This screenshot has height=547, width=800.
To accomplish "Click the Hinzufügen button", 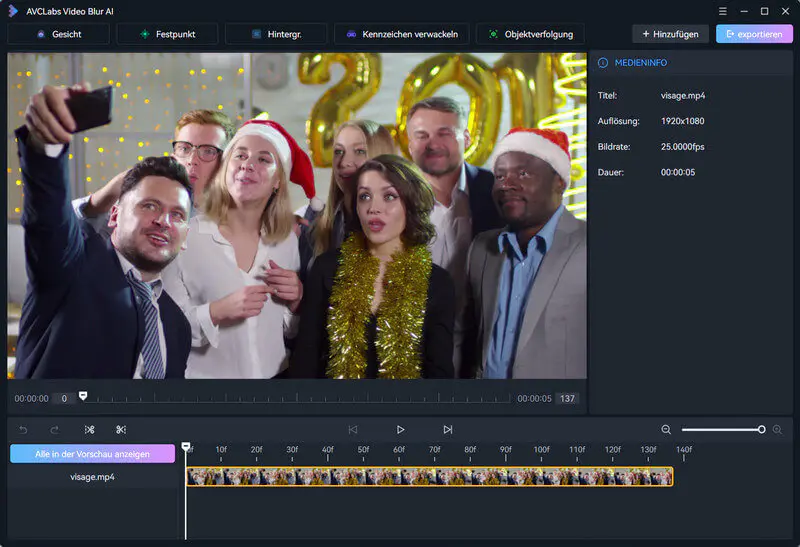I will coord(670,34).
